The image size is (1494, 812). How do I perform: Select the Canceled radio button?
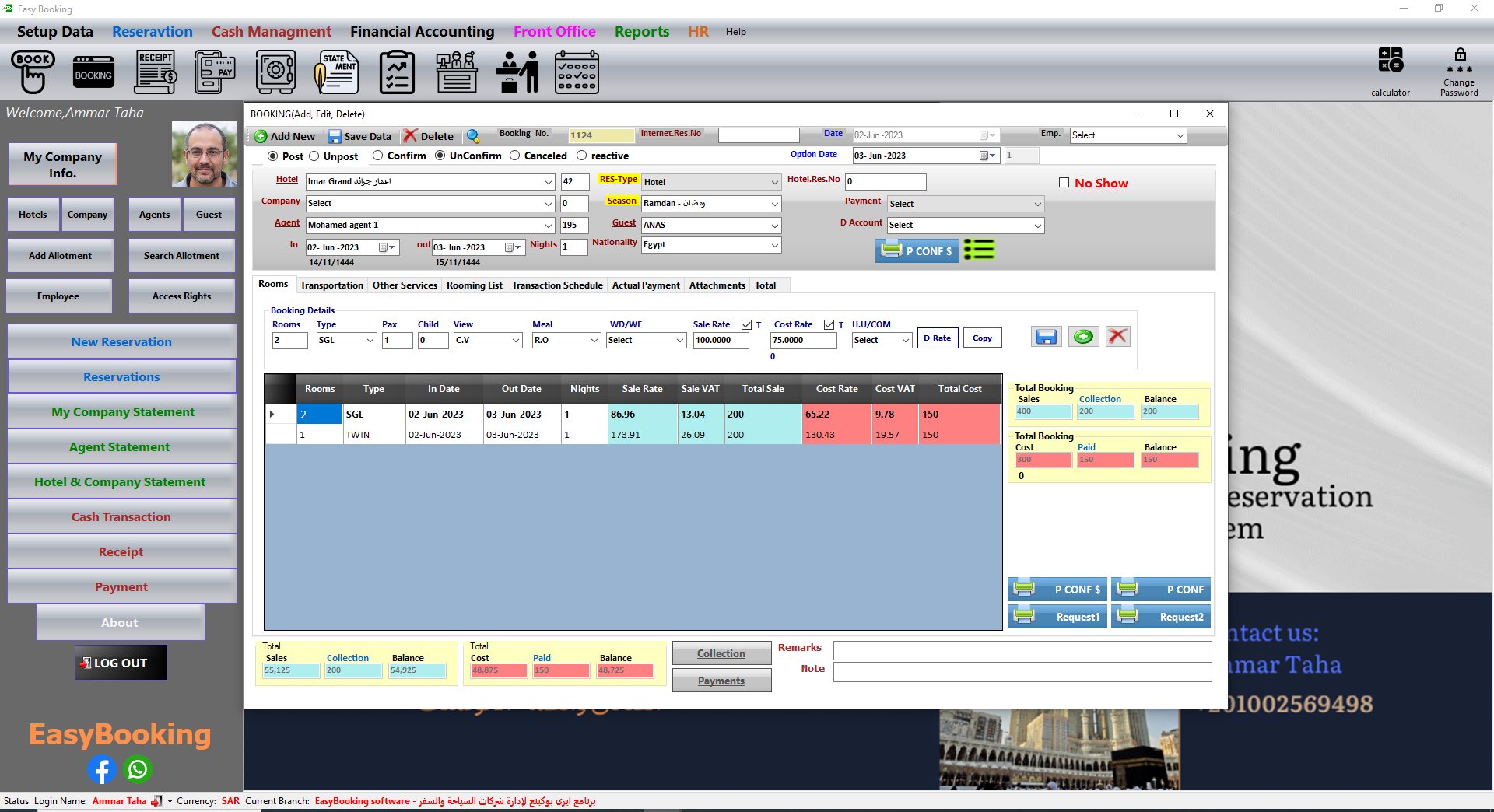(515, 156)
